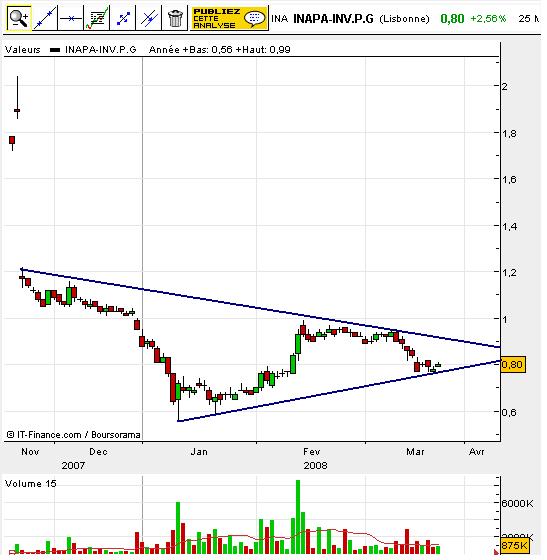
Task: Click the yellow 875K volume marker
Action: coord(514,545)
